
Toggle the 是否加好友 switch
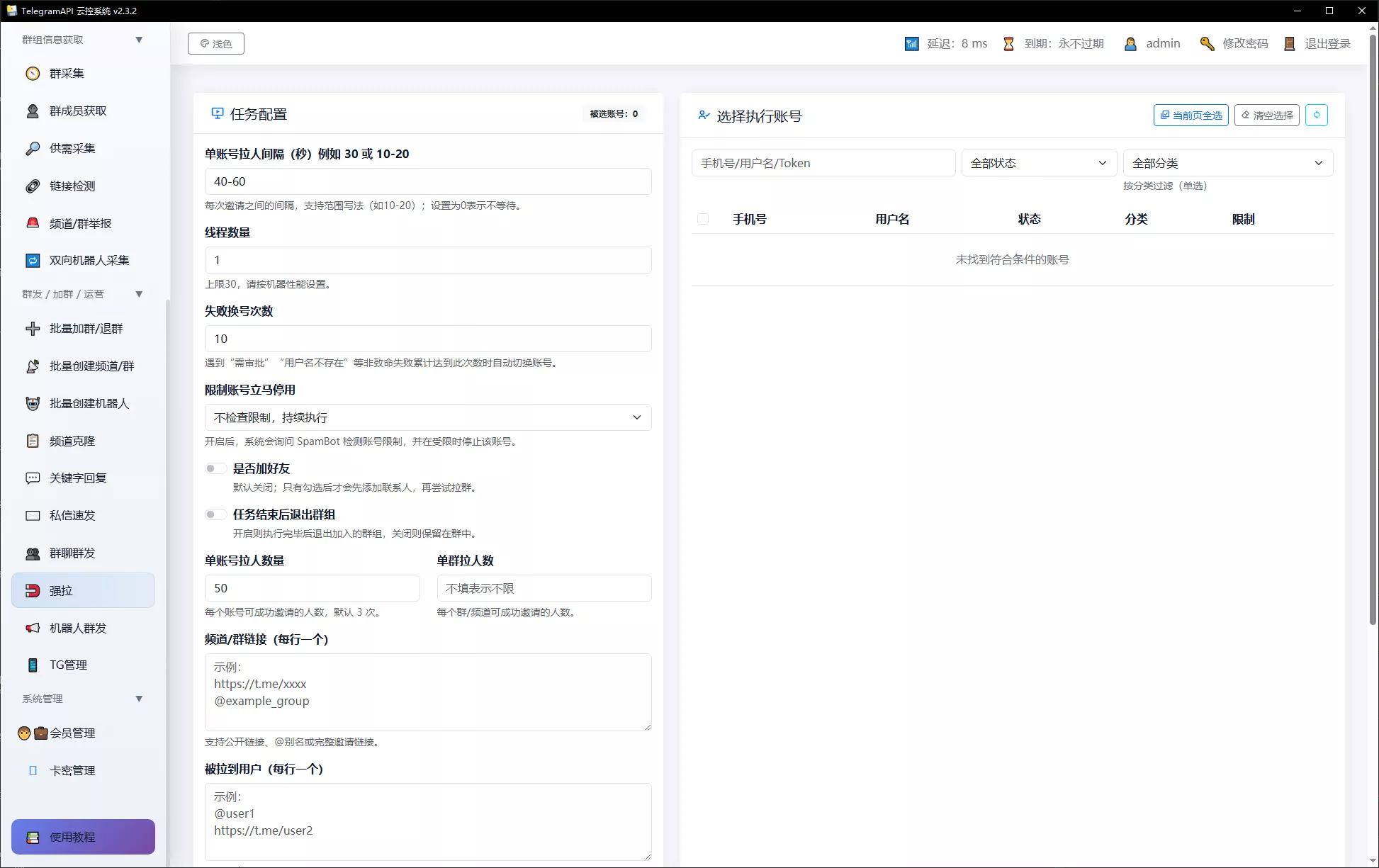click(215, 468)
